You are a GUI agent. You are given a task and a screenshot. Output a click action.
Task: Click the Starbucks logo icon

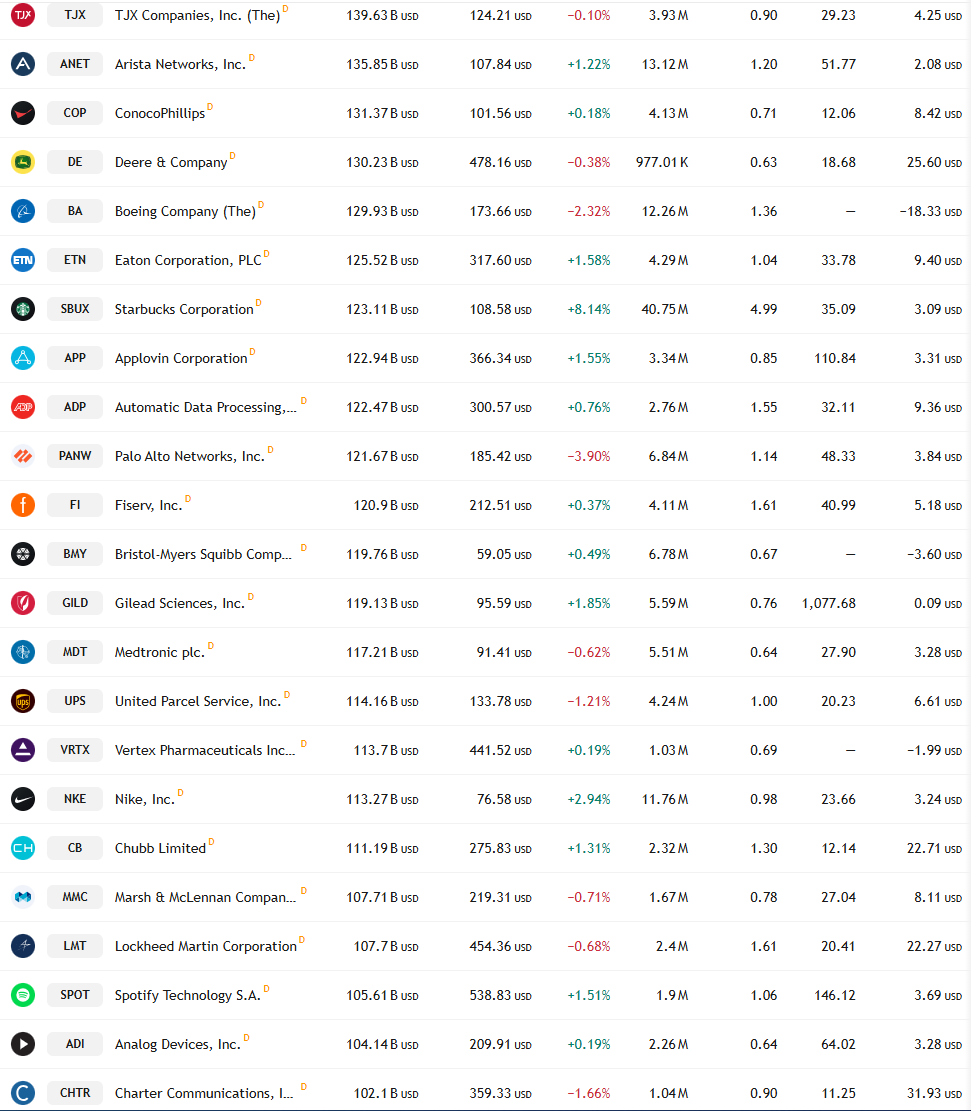pyautogui.click(x=23, y=309)
